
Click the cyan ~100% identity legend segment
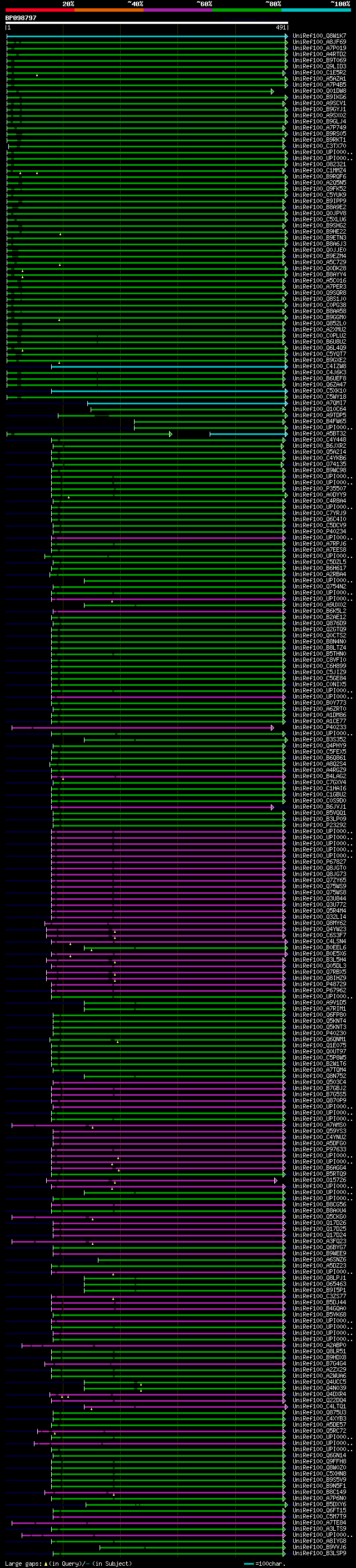click(x=317, y=10)
